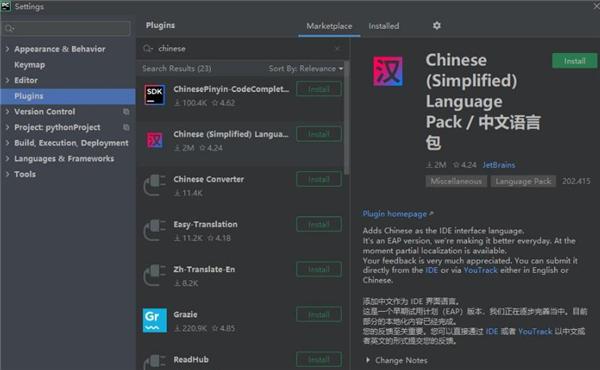The width and height of the screenshot is (600, 370).
Task: Open YouTrack link in English description
Action: (x=481, y=270)
